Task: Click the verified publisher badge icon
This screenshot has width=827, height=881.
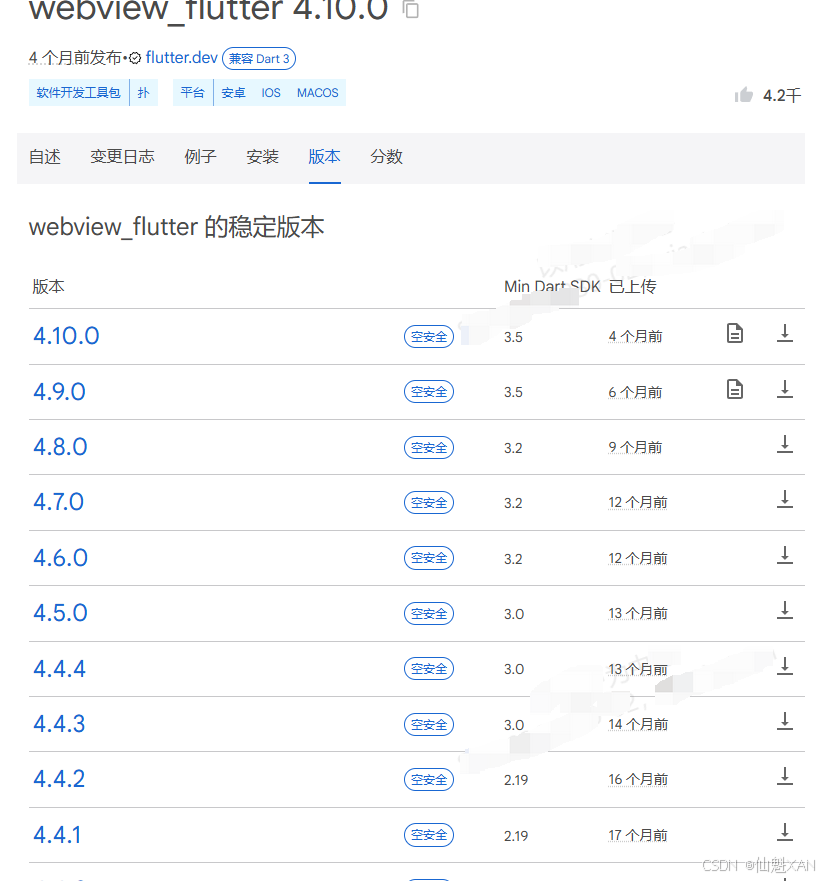Action: click(135, 58)
